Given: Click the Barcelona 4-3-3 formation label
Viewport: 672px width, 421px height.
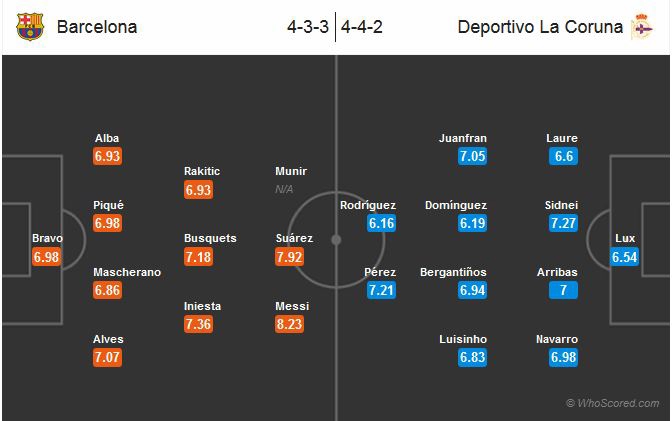Looking at the screenshot, I should pyautogui.click(x=307, y=27).
